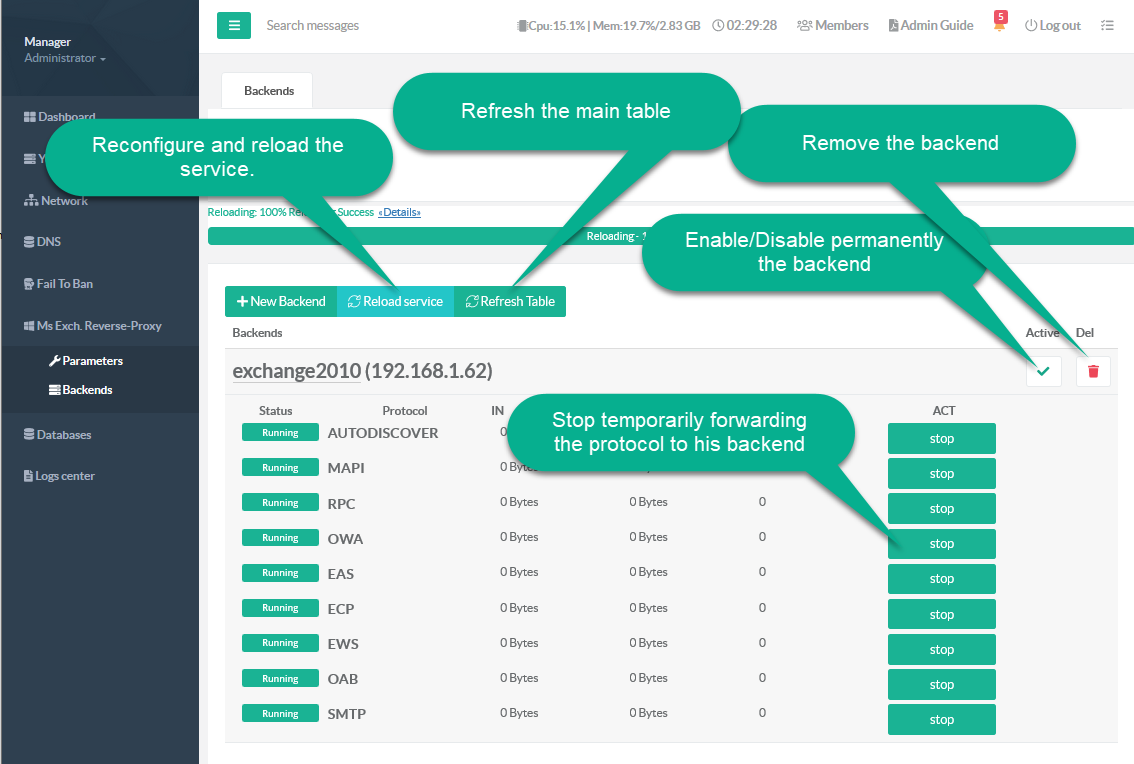Expand Ms Exch. Reverse-Proxy sidebar section

click(x=98, y=326)
